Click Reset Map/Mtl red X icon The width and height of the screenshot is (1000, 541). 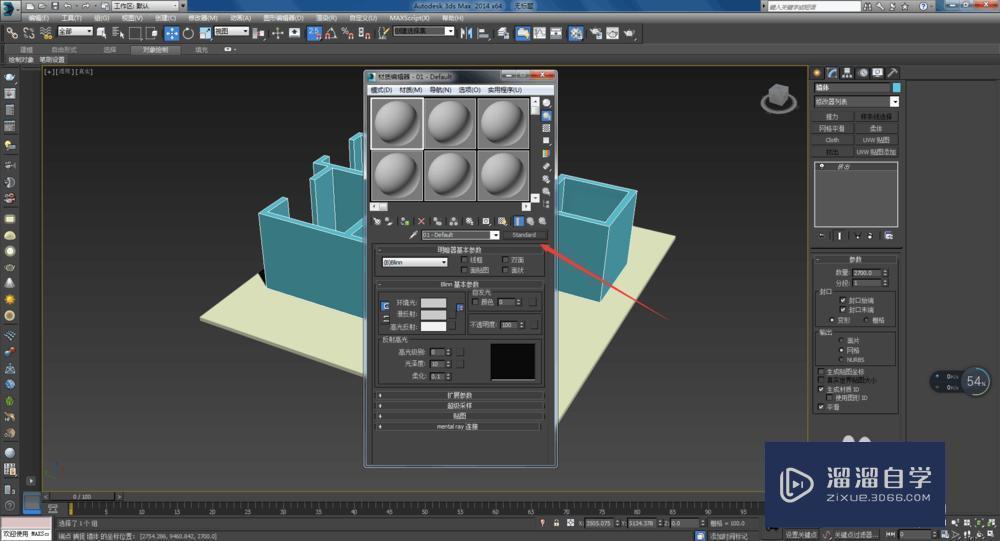coord(422,221)
